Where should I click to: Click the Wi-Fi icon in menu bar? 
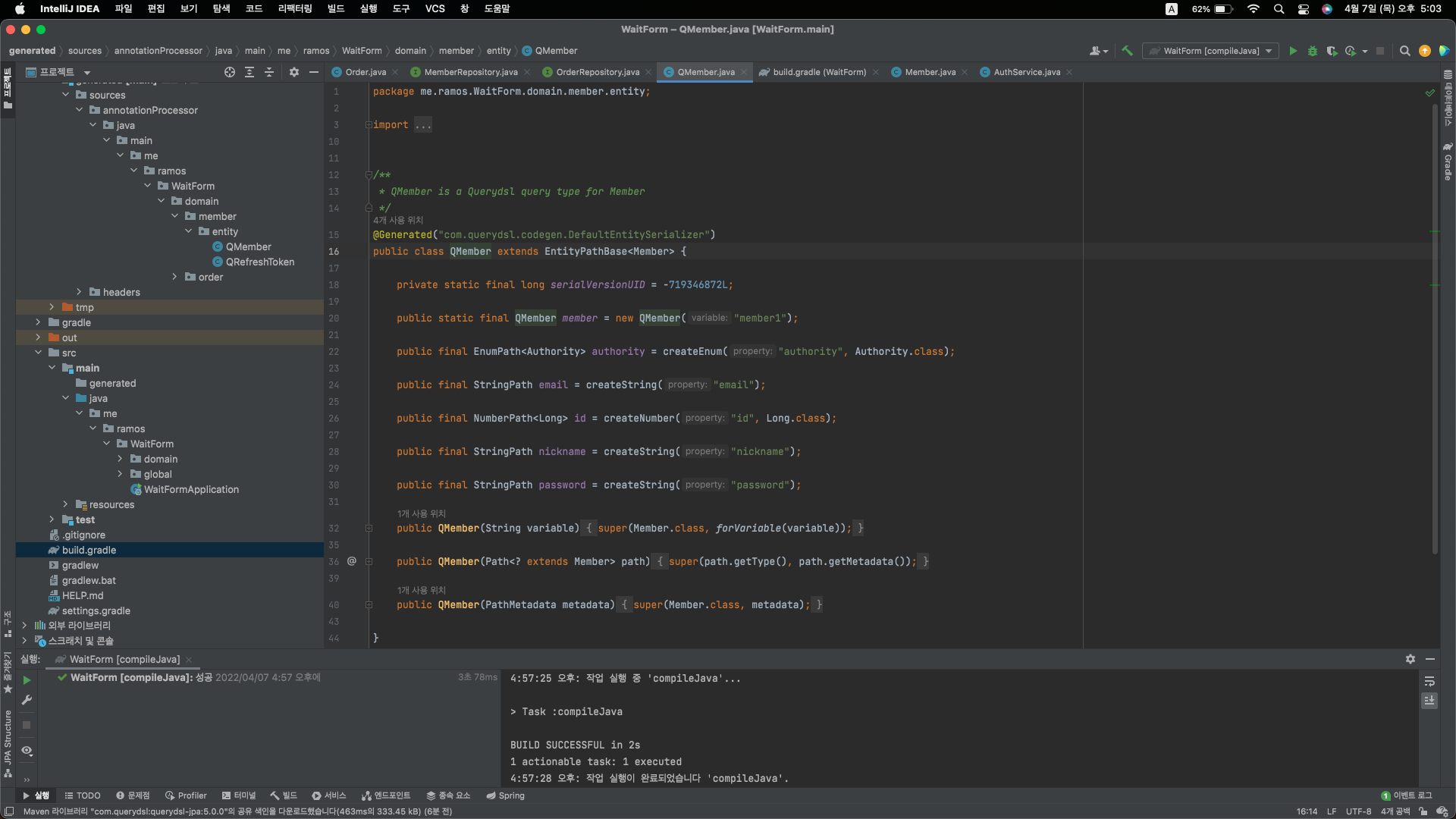click(1253, 9)
